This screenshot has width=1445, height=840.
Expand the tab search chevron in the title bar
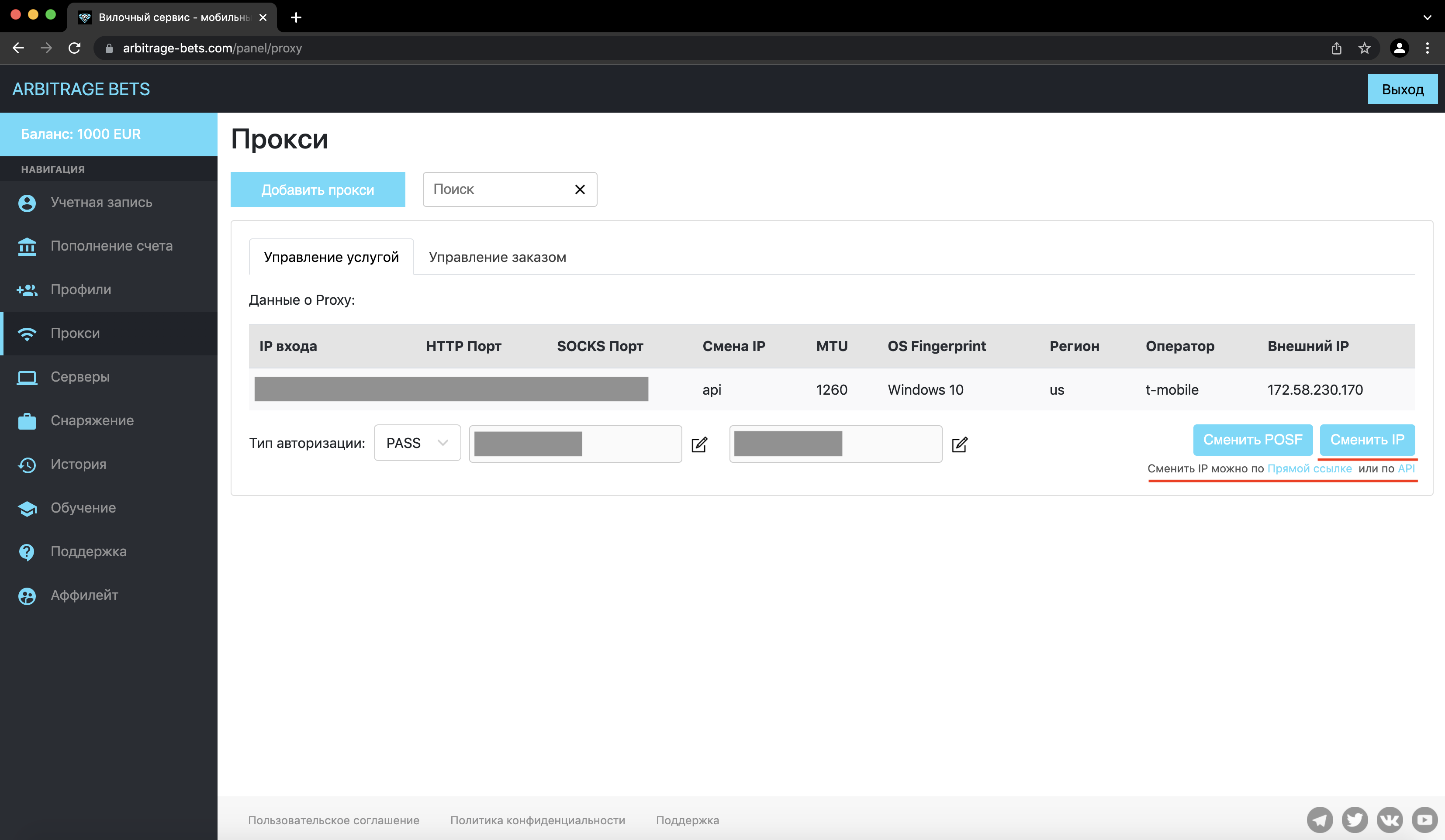(1427, 17)
